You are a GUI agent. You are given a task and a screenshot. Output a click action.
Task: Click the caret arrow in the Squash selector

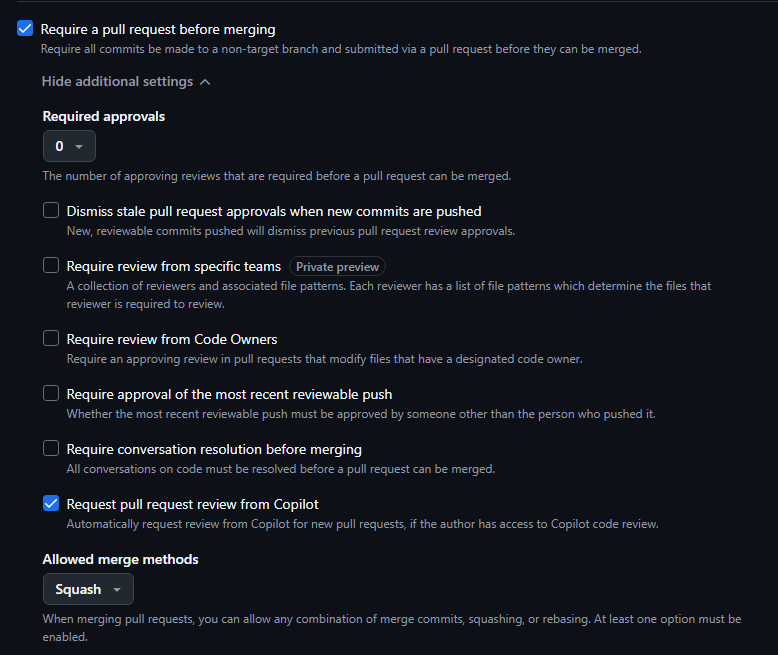117,590
